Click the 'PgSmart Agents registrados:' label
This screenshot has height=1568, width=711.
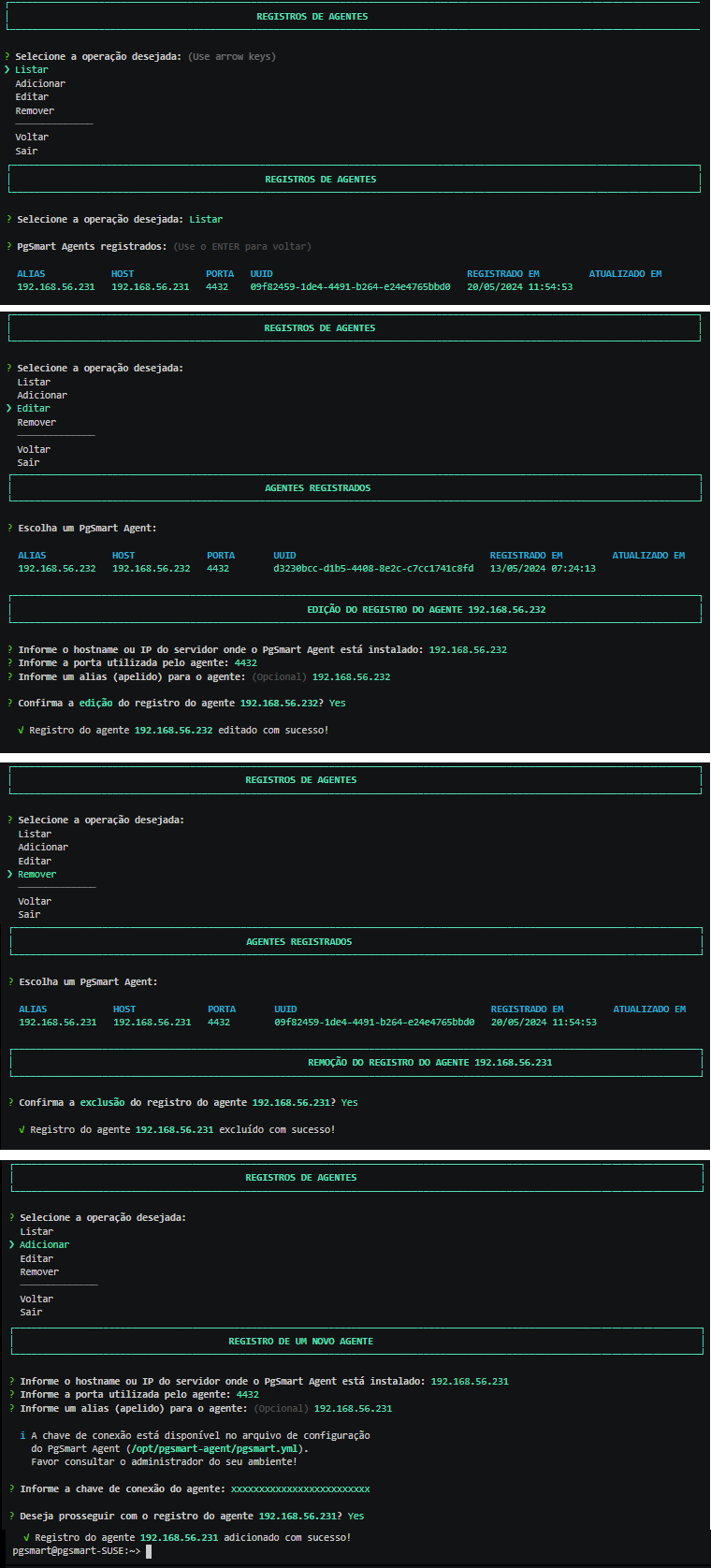(x=92, y=247)
